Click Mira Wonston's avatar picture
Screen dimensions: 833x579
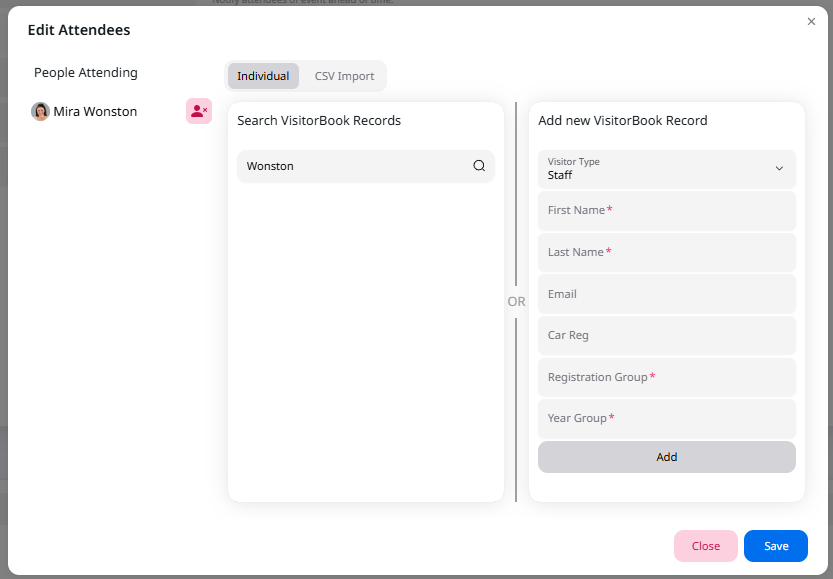tap(40, 112)
